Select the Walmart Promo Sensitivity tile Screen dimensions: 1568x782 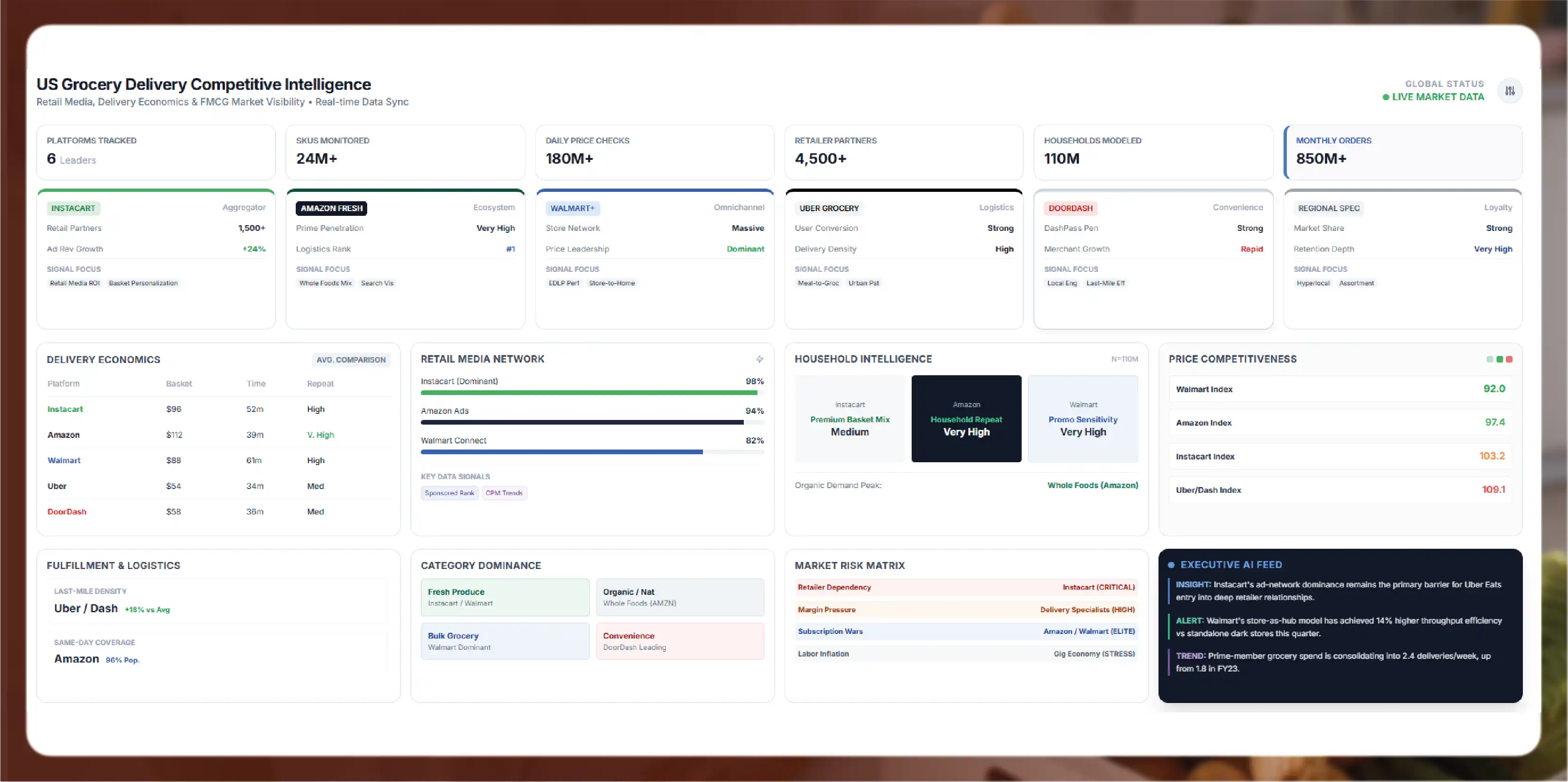(1083, 419)
